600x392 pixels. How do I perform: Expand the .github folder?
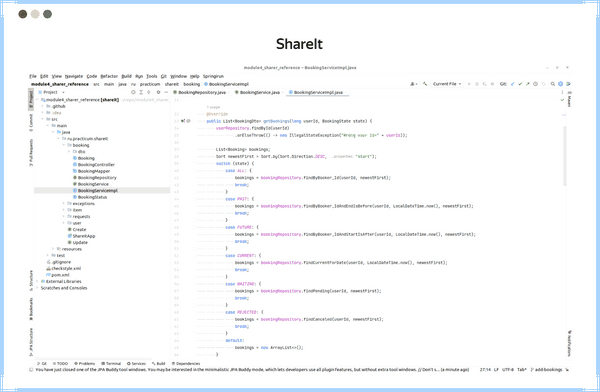pyautogui.click(x=43, y=106)
